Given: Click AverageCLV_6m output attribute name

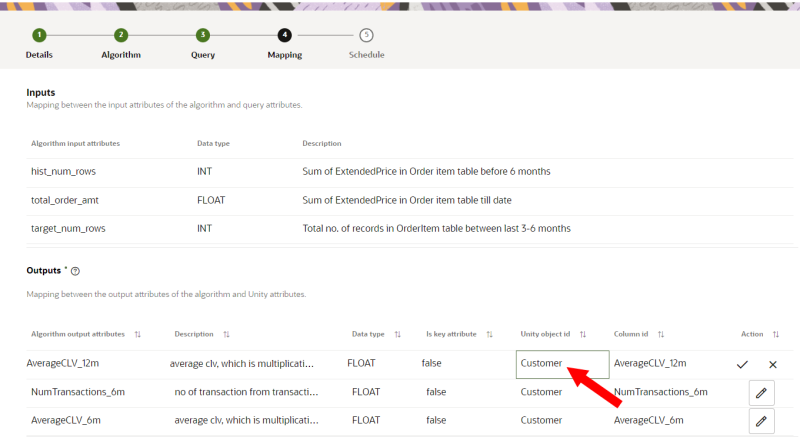Looking at the screenshot, I should click(x=66, y=420).
